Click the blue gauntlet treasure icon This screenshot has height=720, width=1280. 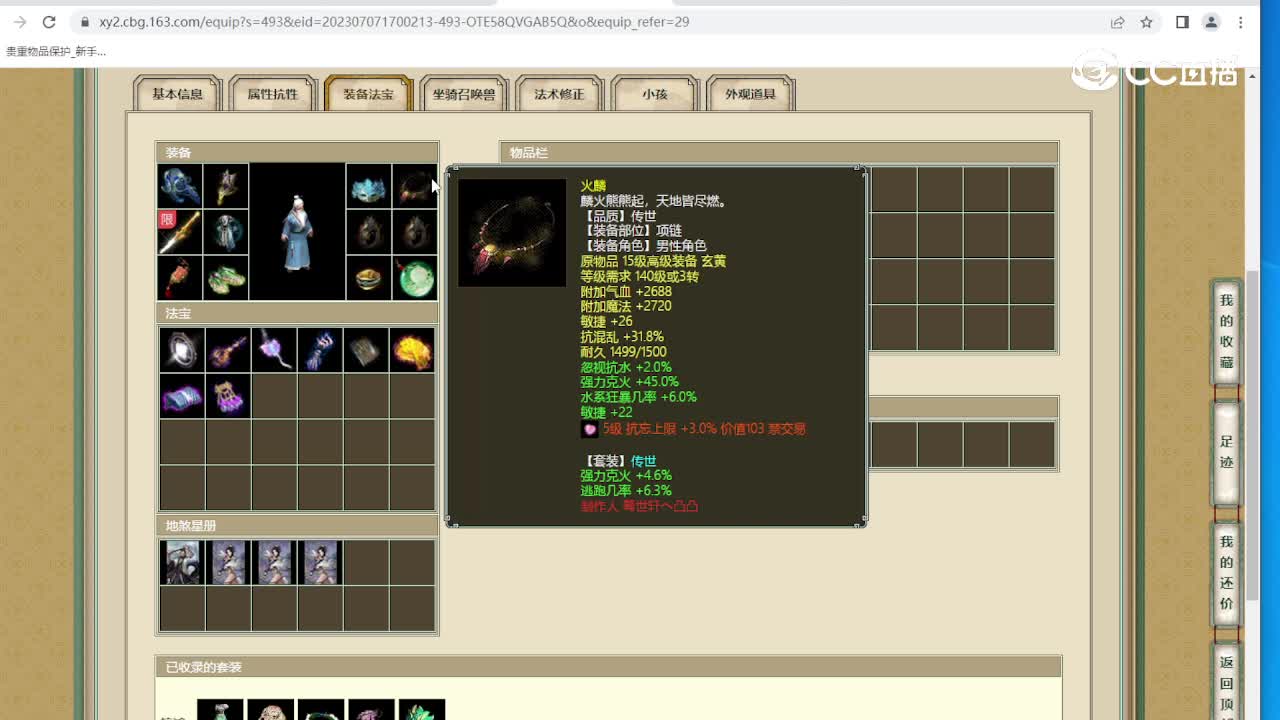click(x=320, y=350)
